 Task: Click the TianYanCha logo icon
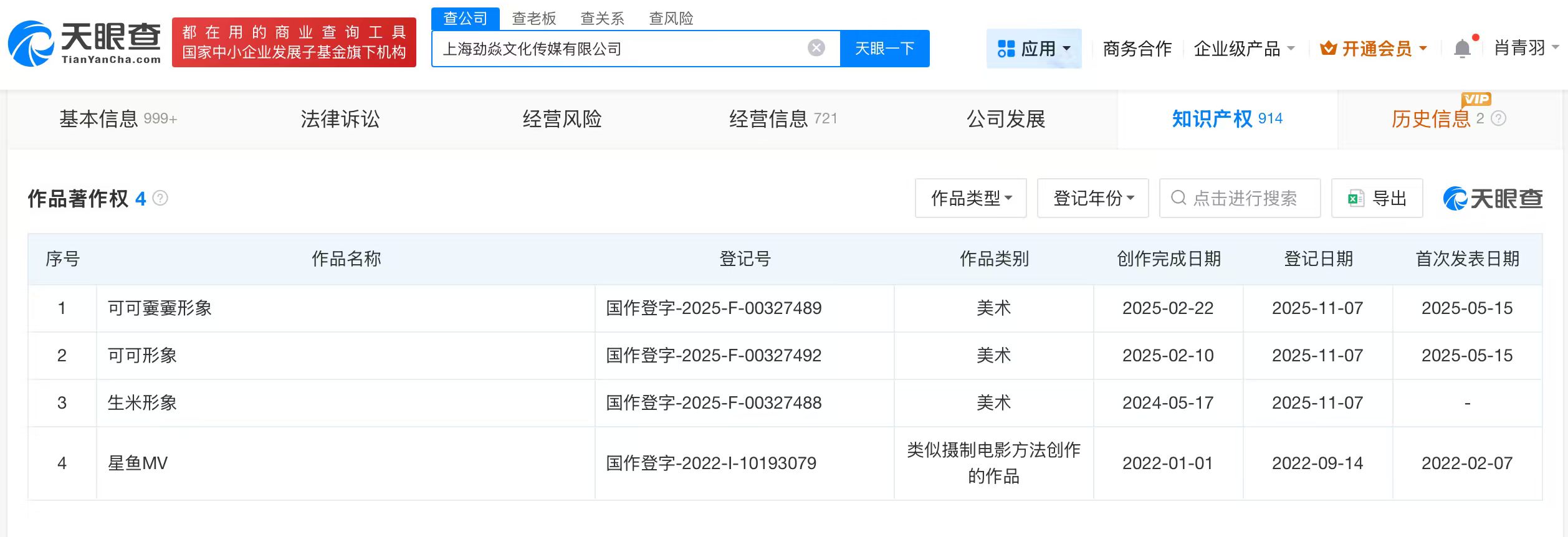click(x=31, y=44)
